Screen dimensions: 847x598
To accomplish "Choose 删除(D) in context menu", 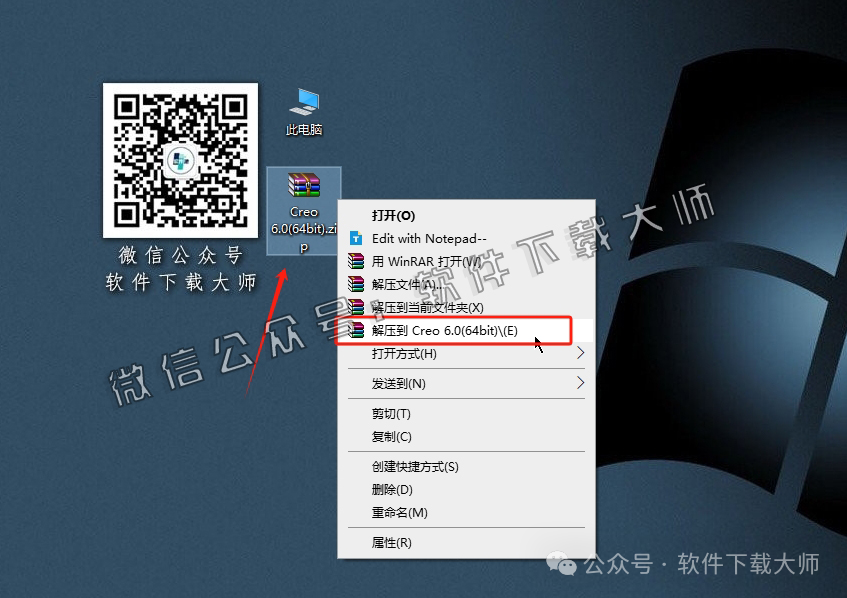I will (x=466, y=489).
